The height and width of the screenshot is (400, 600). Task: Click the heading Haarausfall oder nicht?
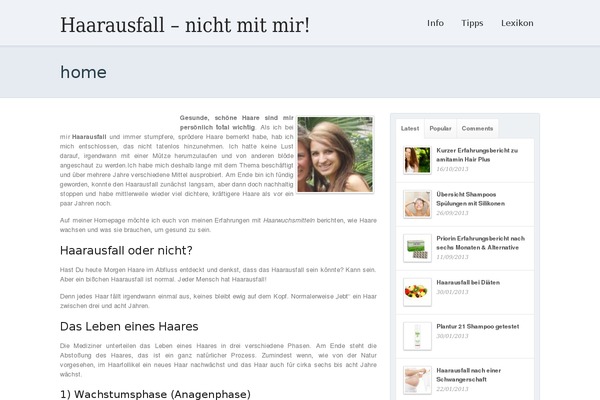[x=126, y=250]
